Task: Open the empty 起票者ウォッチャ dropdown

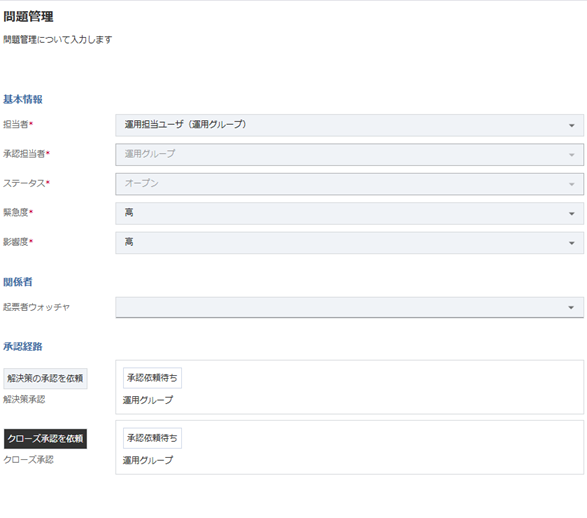Action: click(x=349, y=307)
